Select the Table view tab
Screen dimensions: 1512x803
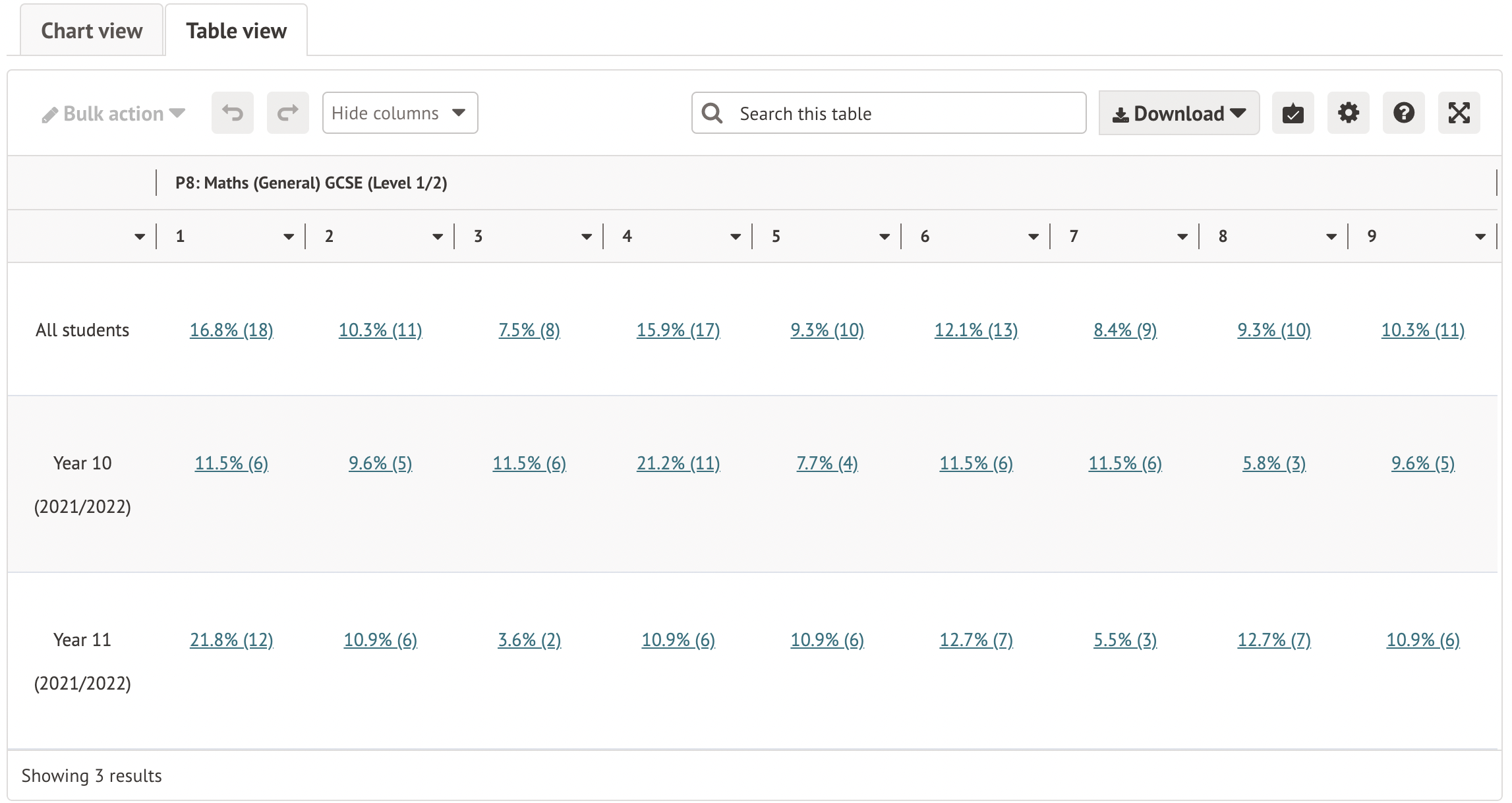(236, 31)
